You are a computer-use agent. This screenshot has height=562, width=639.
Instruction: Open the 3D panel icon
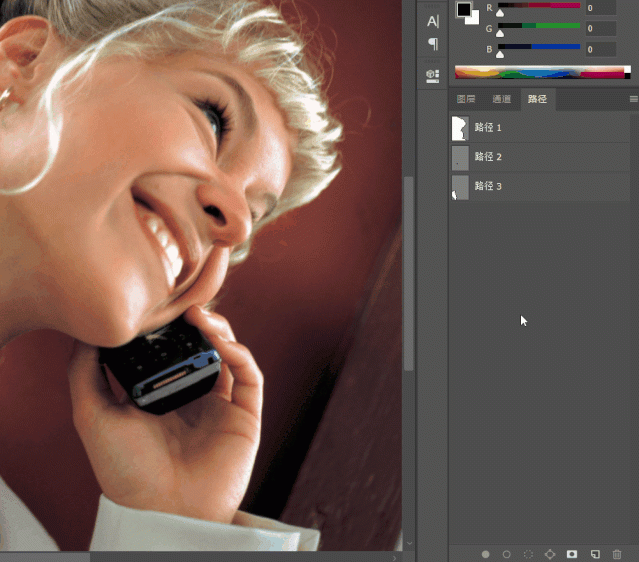point(432,75)
